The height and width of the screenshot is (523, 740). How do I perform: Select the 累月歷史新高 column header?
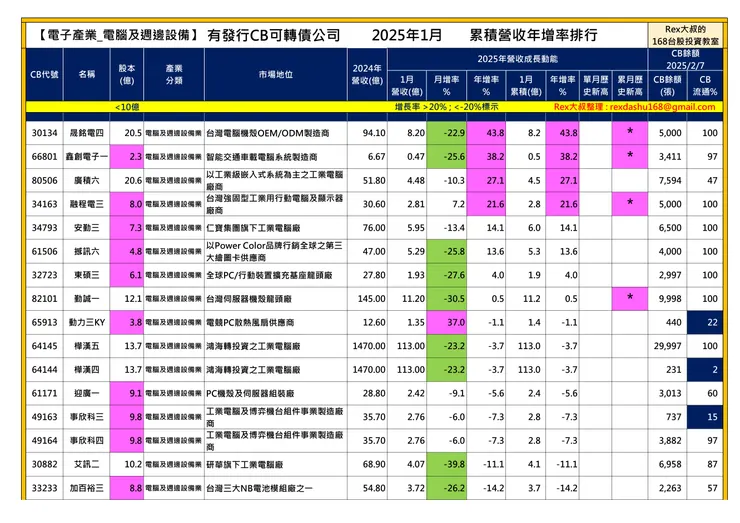[x=630, y=85]
